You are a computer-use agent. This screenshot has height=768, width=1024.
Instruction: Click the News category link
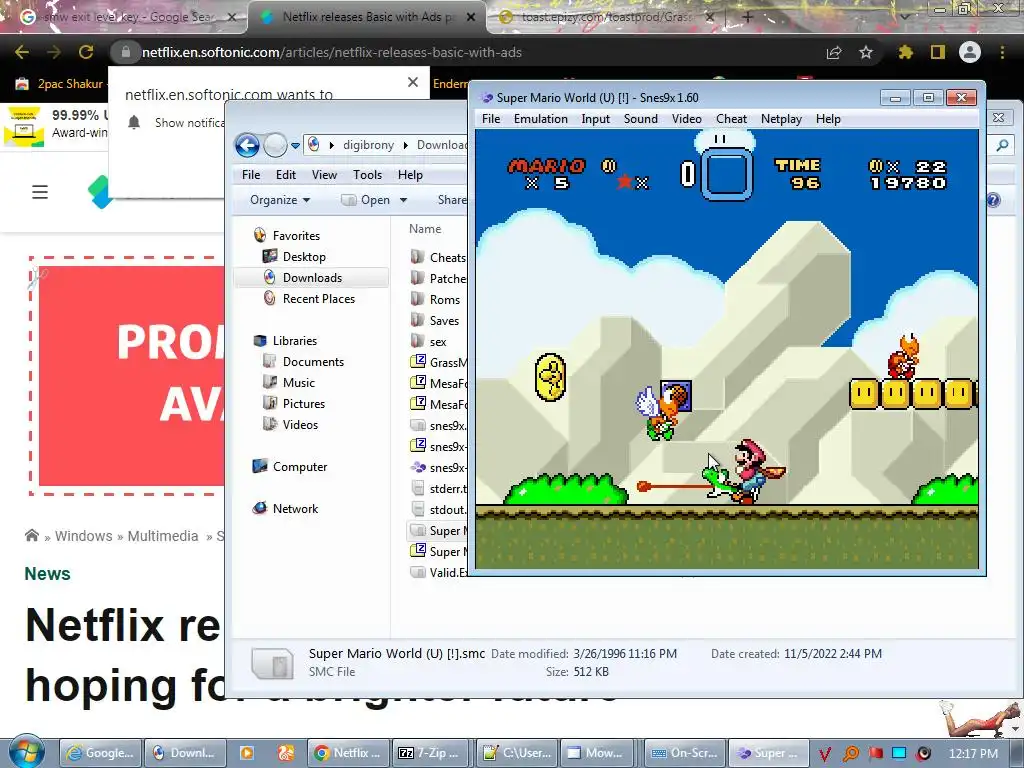tap(47, 573)
